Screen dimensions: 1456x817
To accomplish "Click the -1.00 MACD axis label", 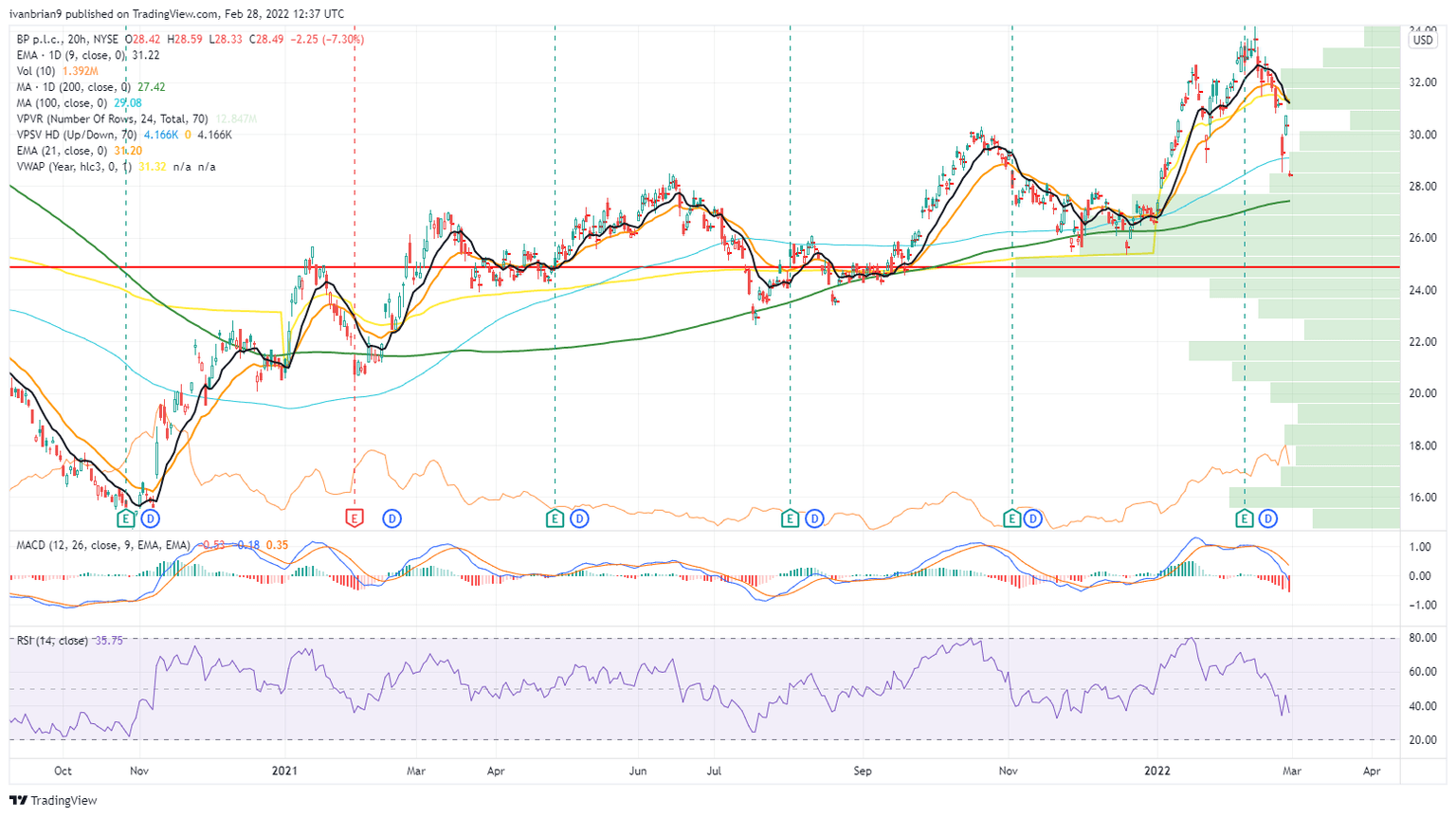I will [1420, 605].
